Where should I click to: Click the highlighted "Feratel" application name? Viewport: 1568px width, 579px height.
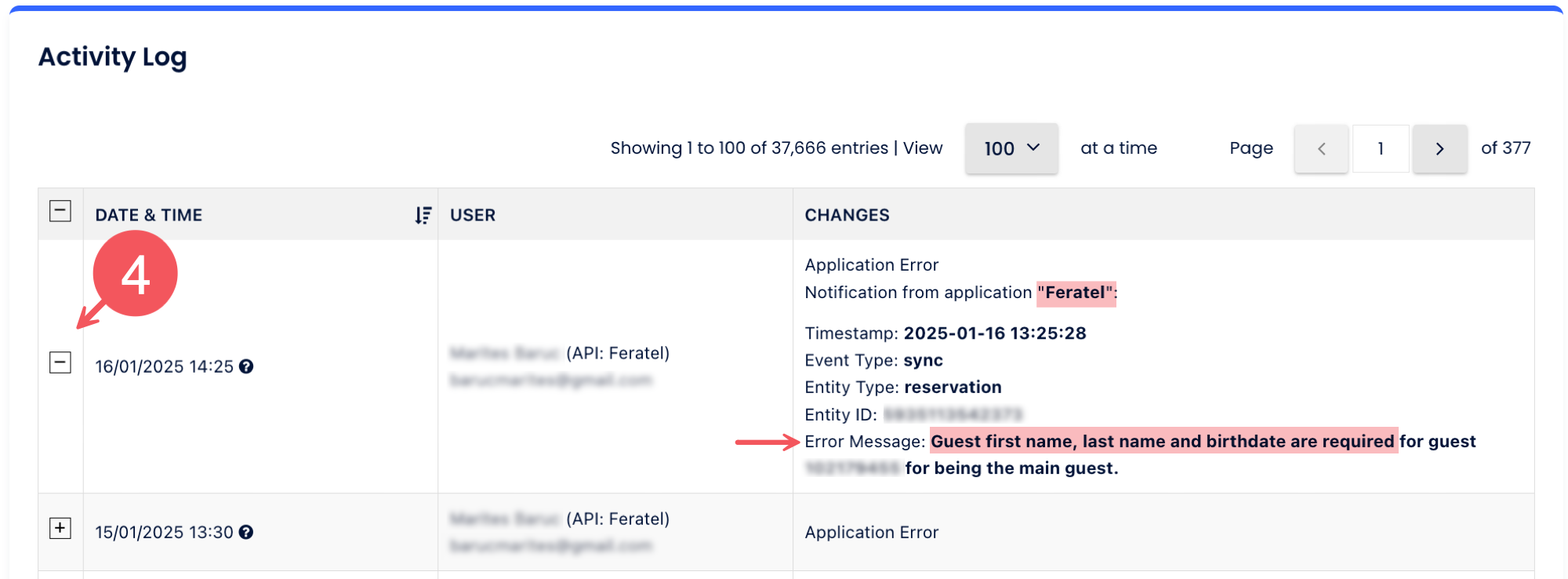1076,293
